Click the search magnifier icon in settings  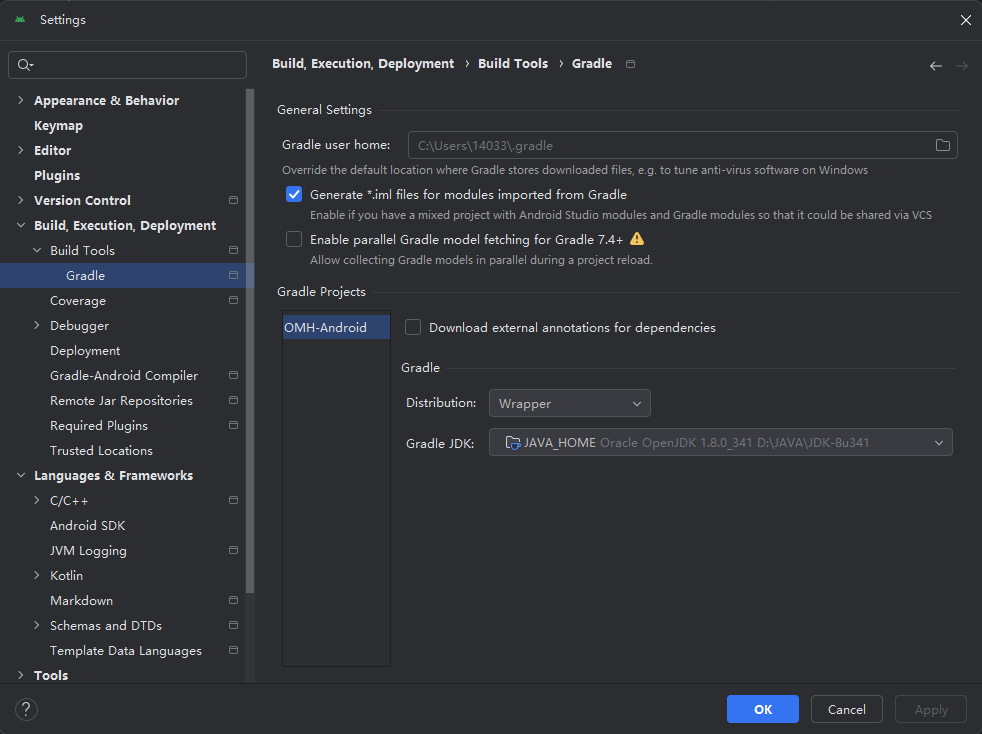coord(24,65)
